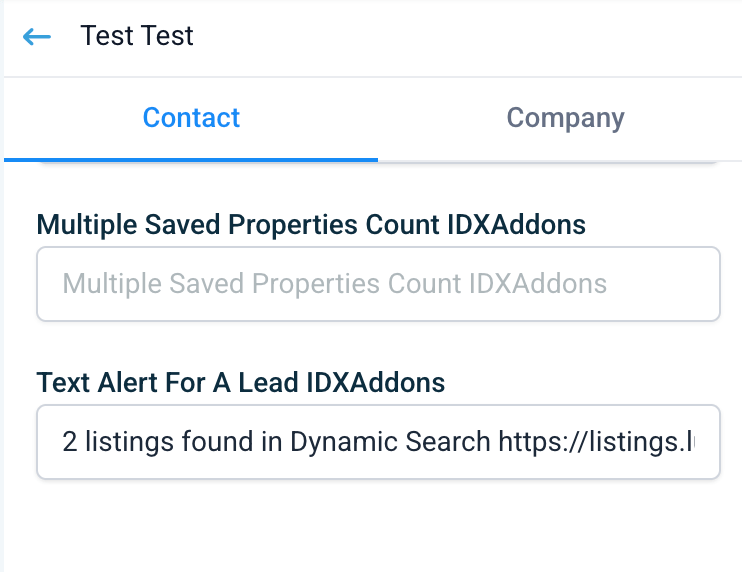742x572 pixels.
Task: Click the word "Company" in the tab bar
Action: pyautogui.click(x=565, y=118)
